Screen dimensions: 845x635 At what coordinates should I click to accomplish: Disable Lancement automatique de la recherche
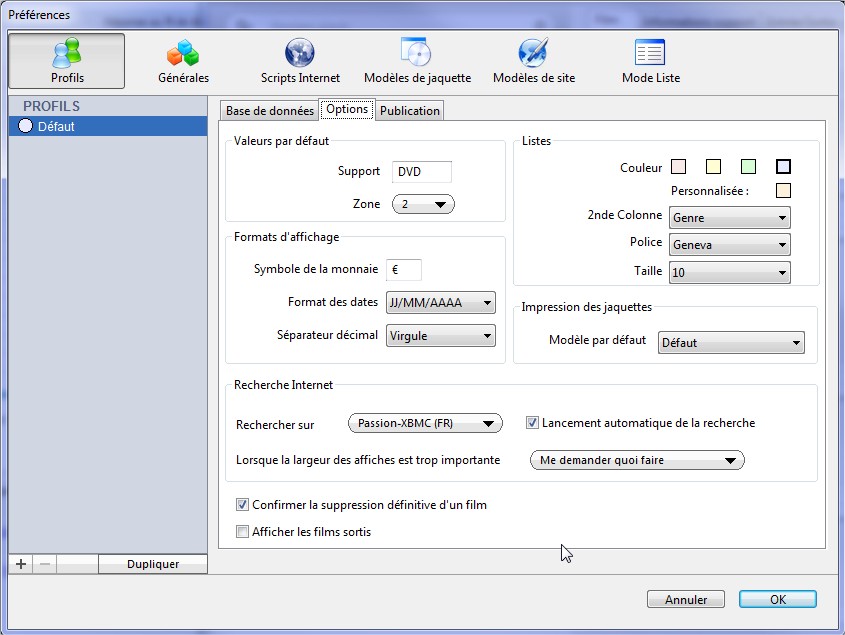[533, 423]
